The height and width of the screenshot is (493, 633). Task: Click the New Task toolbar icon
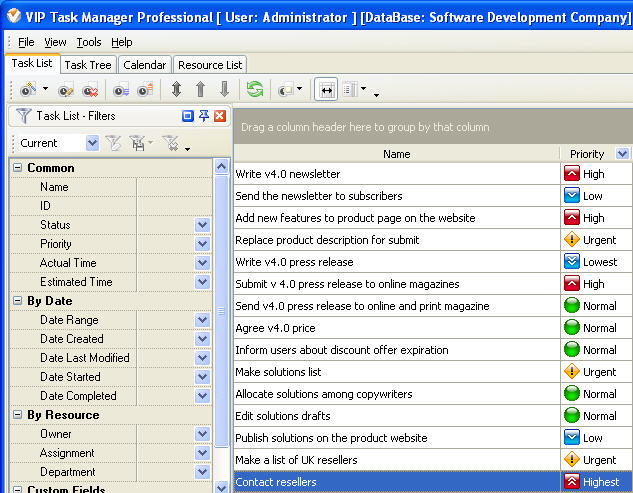click(x=28, y=89)
